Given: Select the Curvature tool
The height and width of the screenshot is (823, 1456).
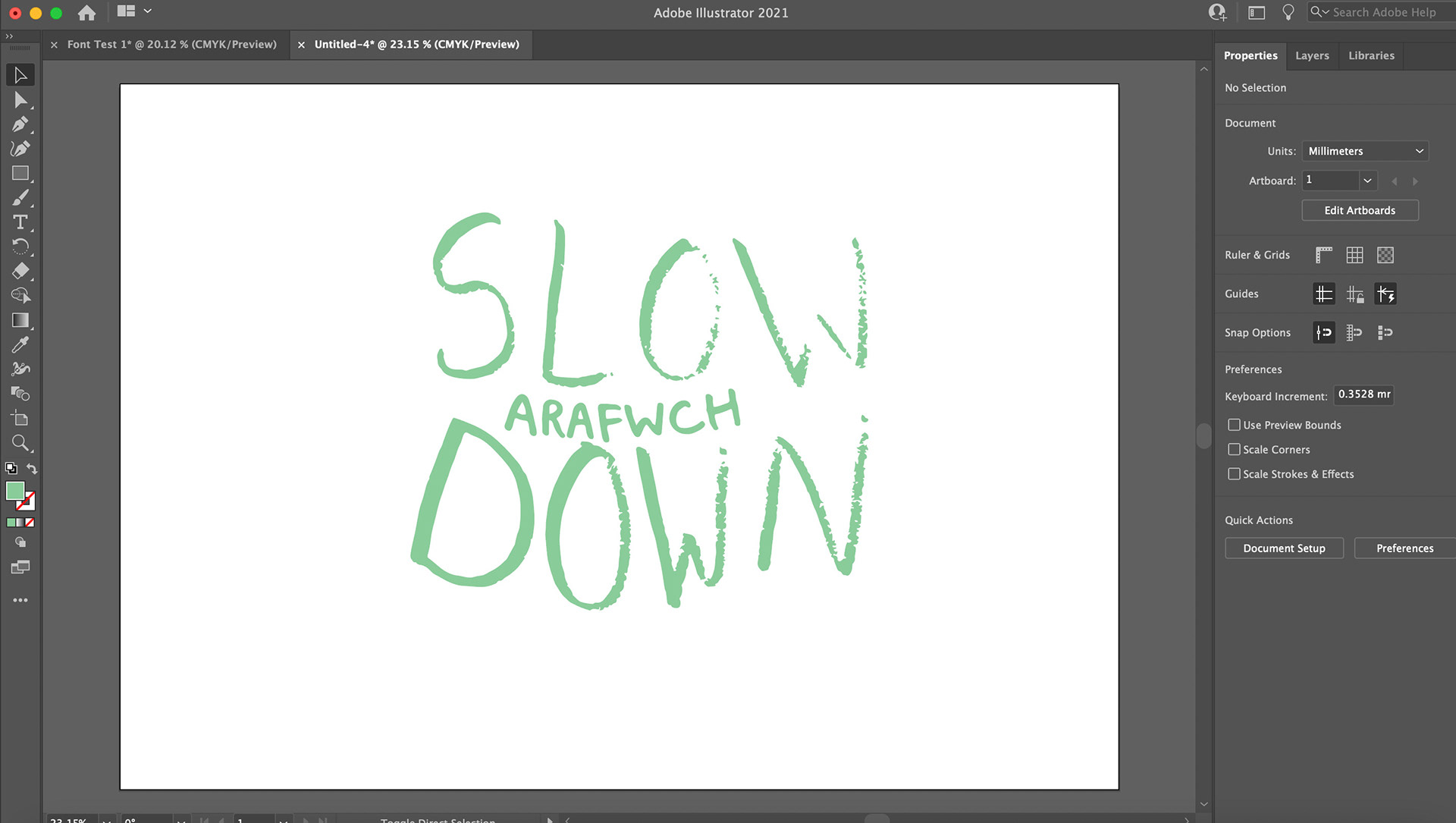Looking at the screenshot, I should point(20,149).
